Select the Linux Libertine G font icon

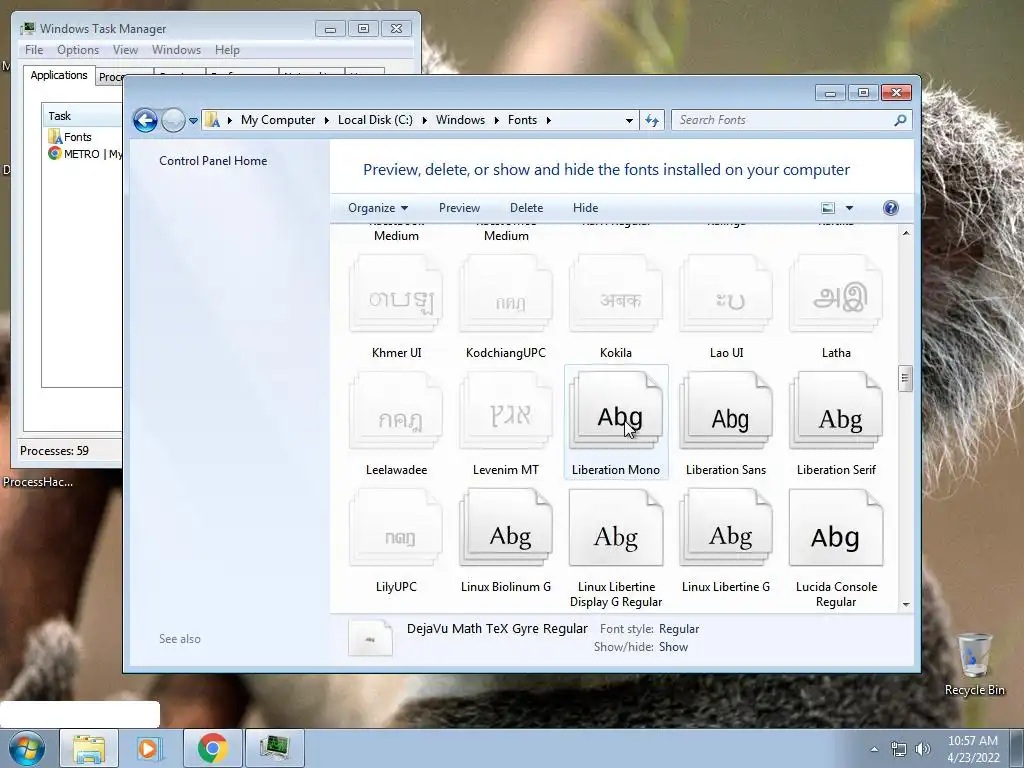pyautogui.click(x=726, y=528)
